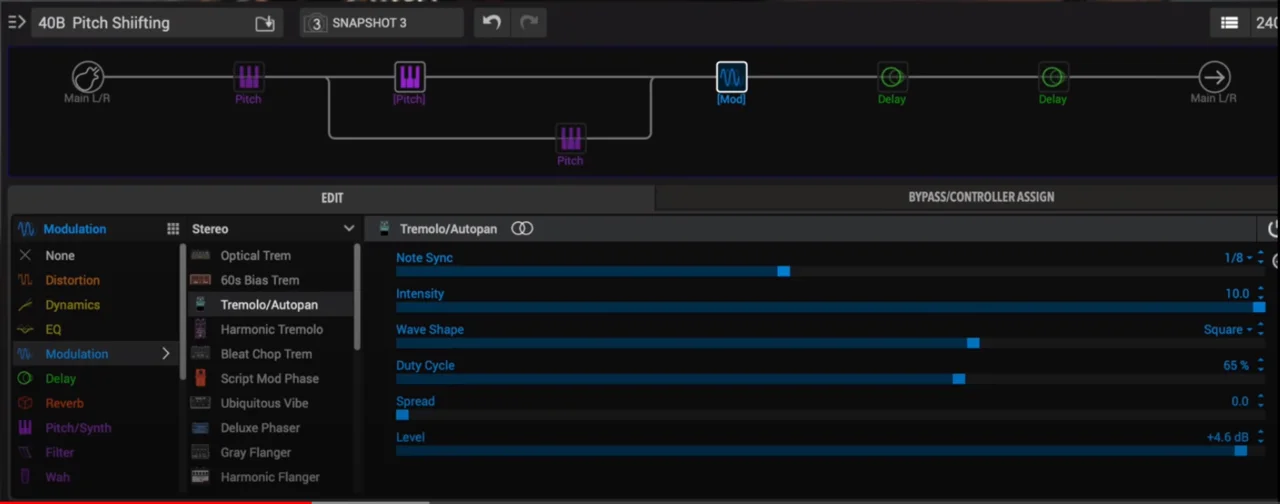Click the Duty Cycle slider handle
The image size is (1280, 504).
point(959,379)
